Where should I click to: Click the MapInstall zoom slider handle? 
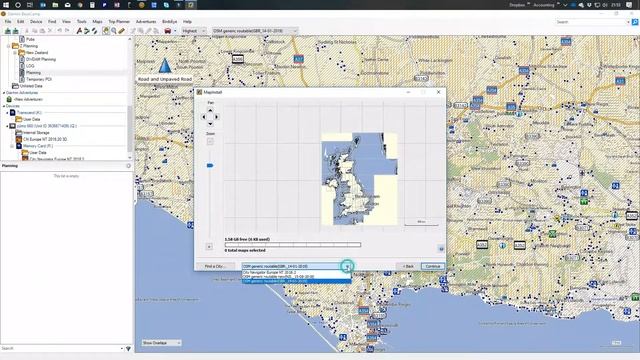pos(210,165)
